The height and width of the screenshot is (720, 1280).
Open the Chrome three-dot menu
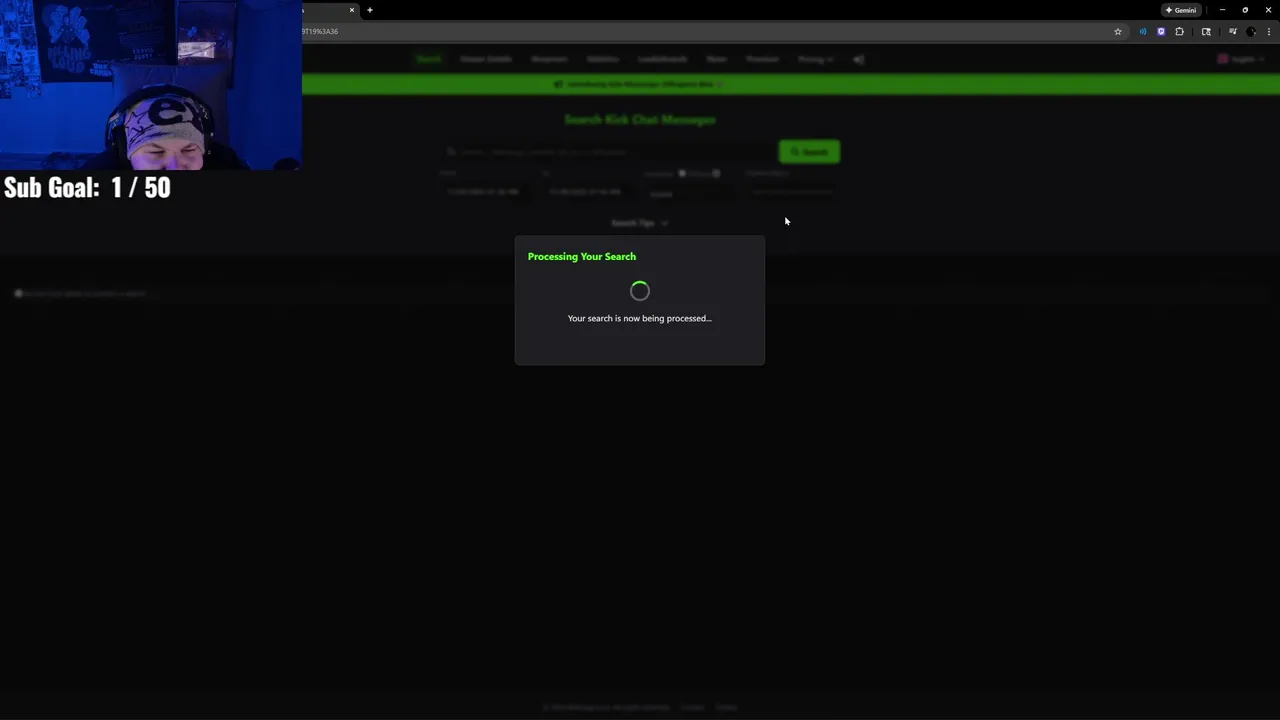[1269, 32]
